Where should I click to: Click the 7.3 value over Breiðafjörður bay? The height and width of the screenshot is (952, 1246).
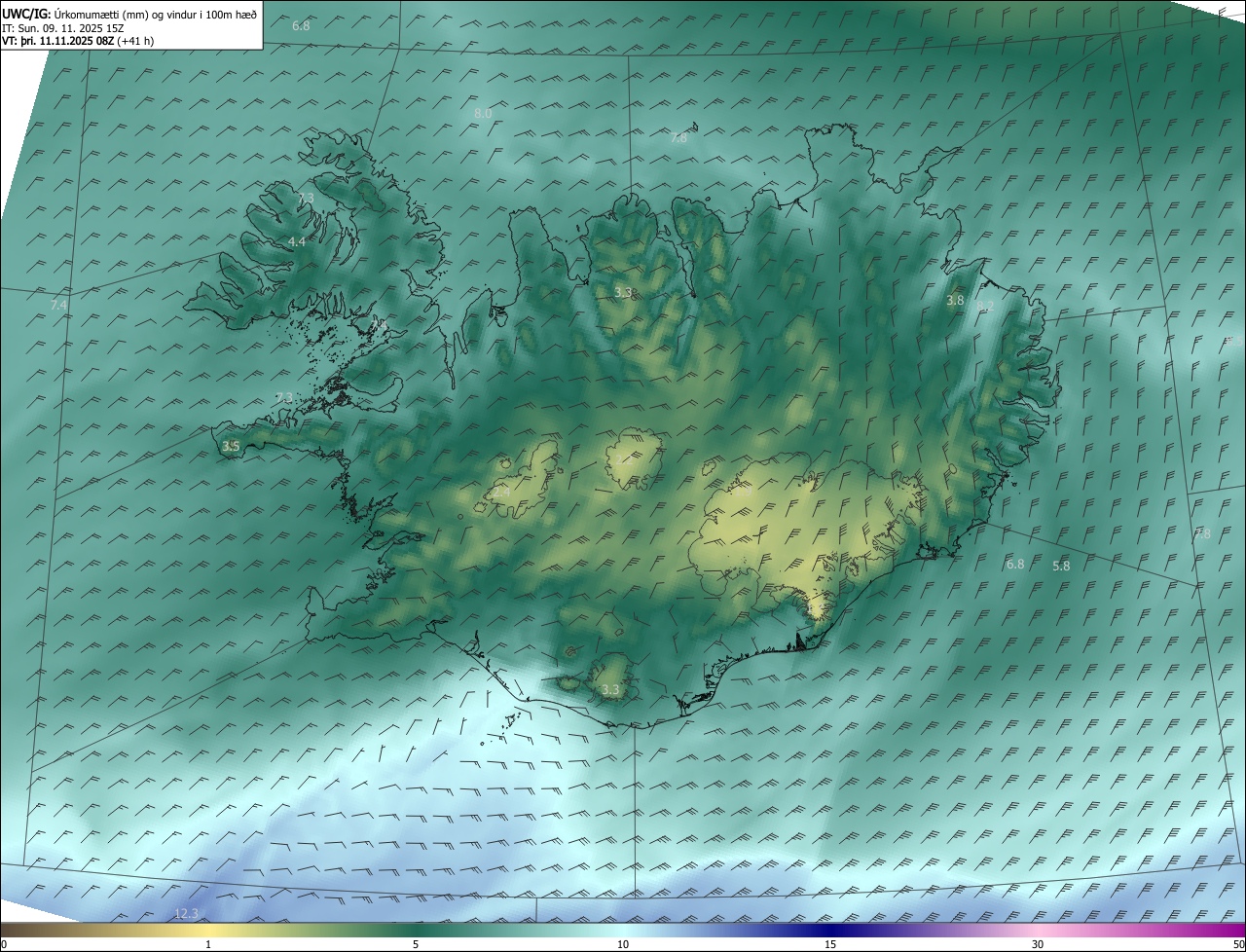283,398
